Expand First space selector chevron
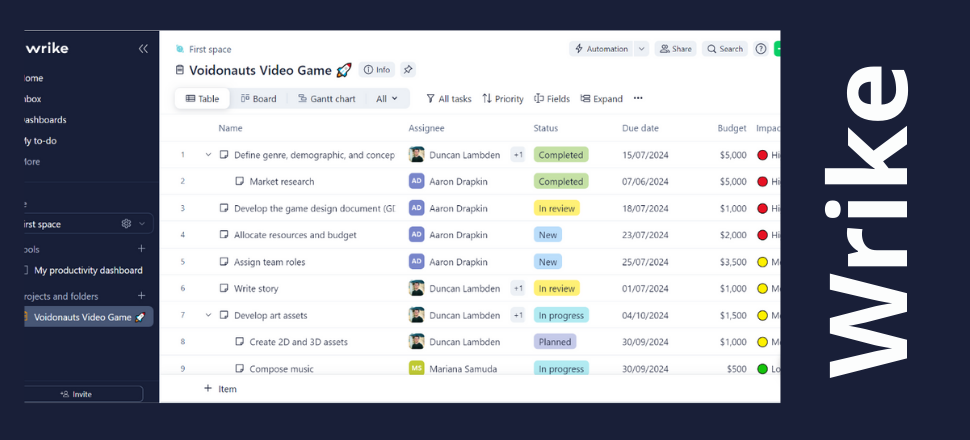The width and height of the screenshot is (970, 440). tap(142, 224)
